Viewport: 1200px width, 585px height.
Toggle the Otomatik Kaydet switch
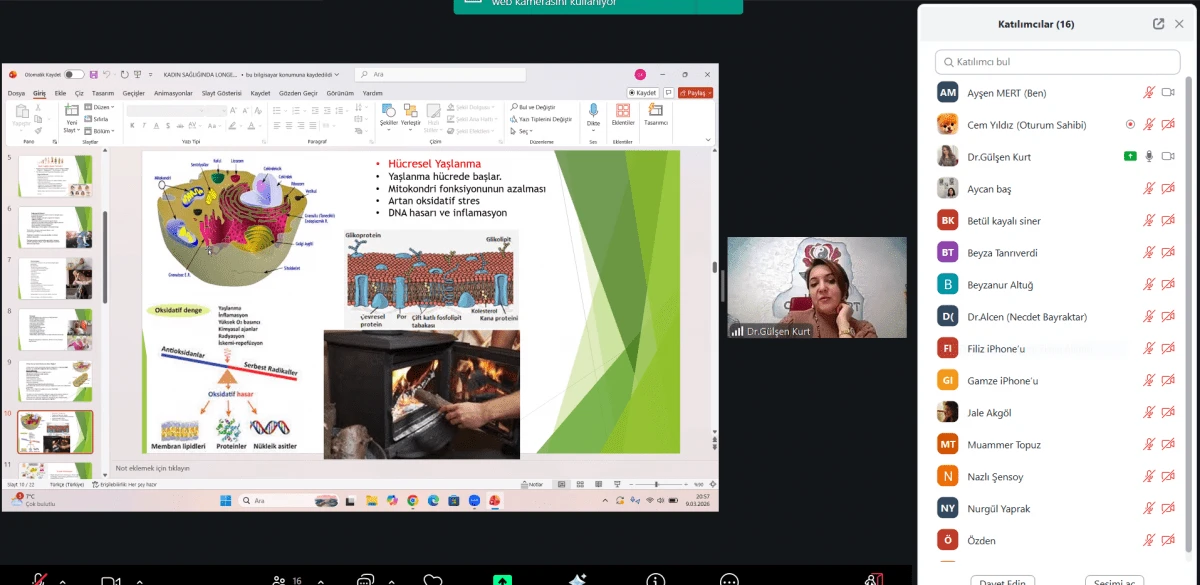point(74,74)
